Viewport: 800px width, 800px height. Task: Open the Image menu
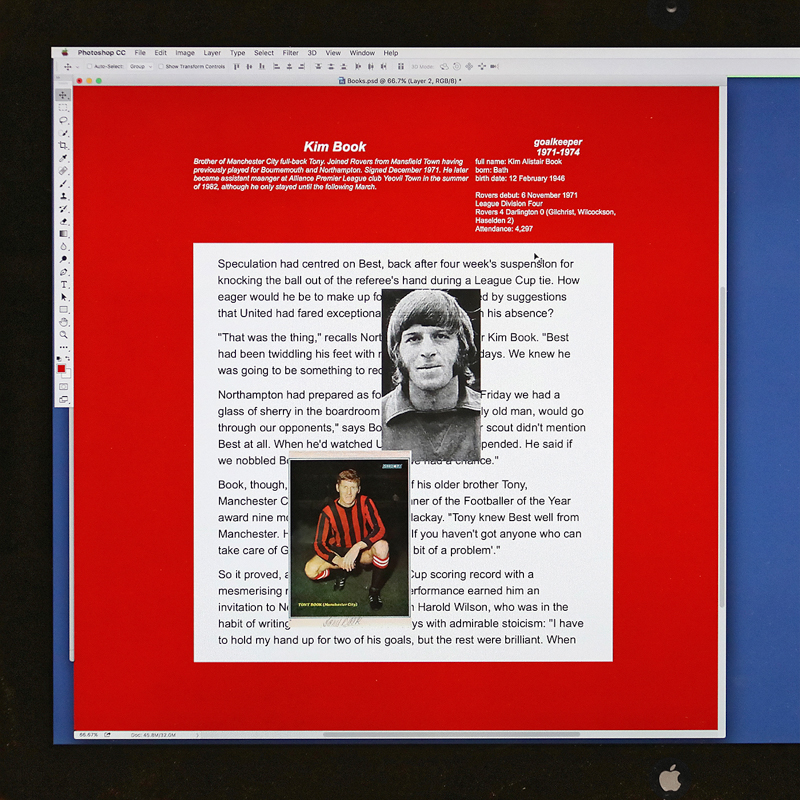coord(185,53)
